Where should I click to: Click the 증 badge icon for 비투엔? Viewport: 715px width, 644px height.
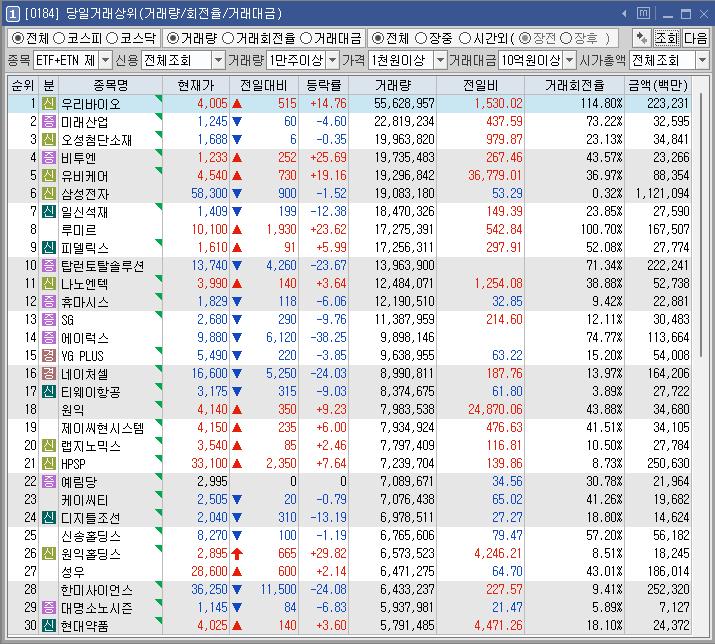(49, 157)
